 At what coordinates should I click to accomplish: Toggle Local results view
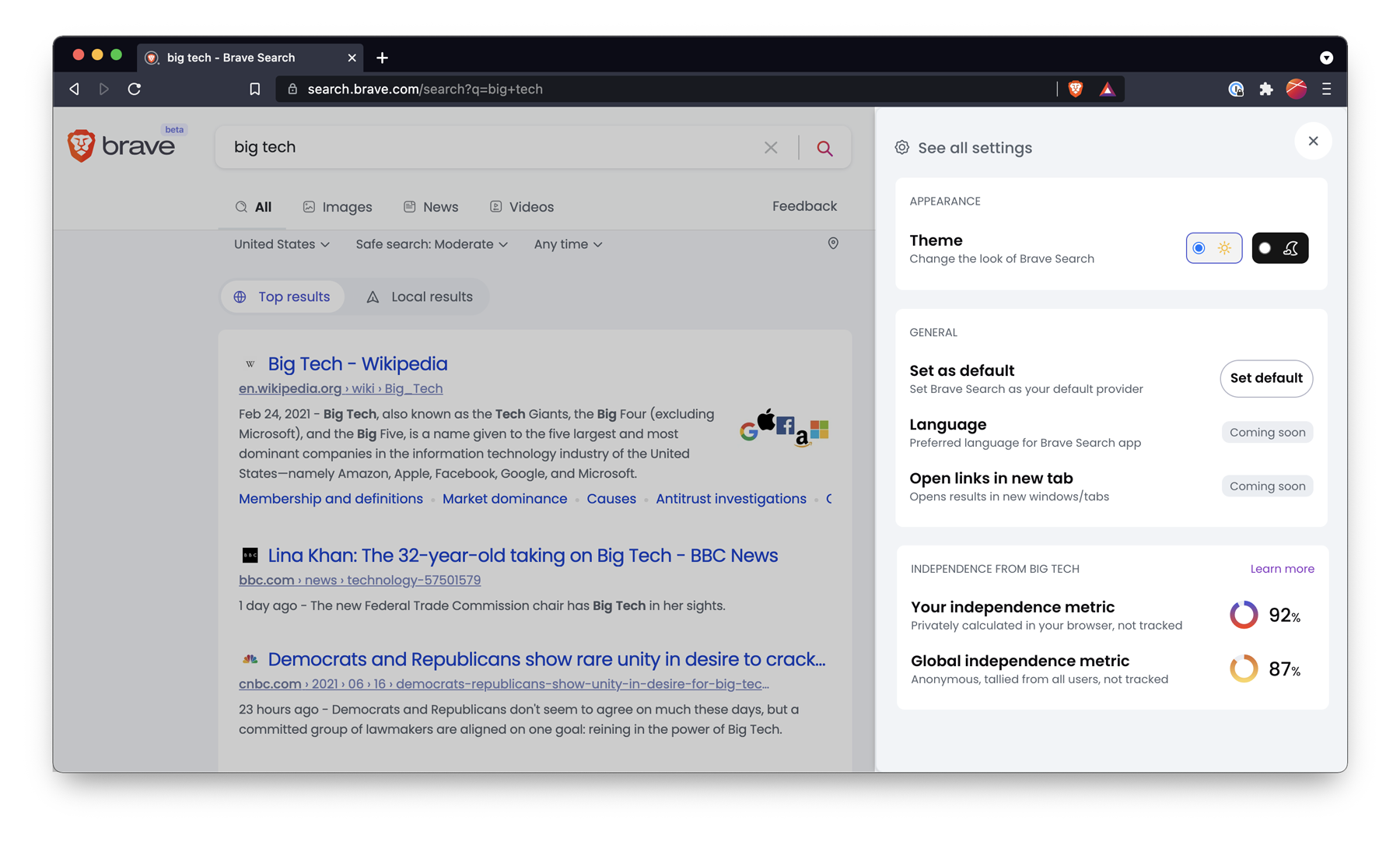click(x=420, y=296)
